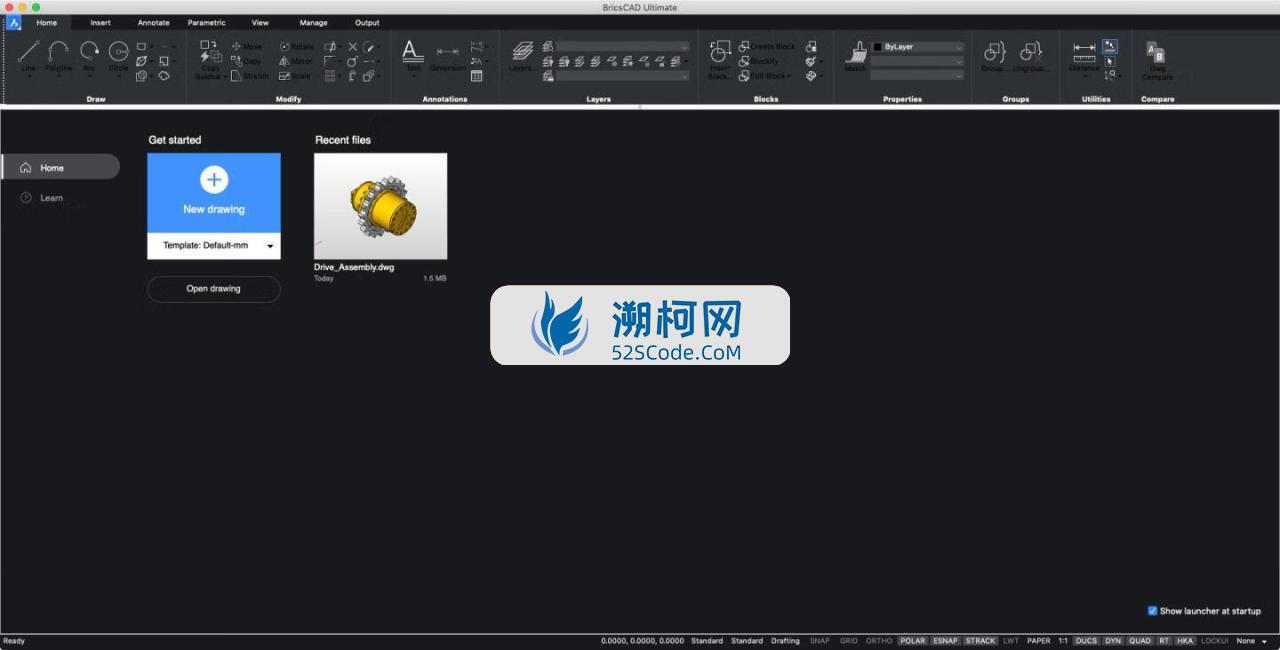The height and width of the screenshot is (650, 1280).
Task: Click the Insert Block tool
Action: pyautogui.click(x=719, y=60)
